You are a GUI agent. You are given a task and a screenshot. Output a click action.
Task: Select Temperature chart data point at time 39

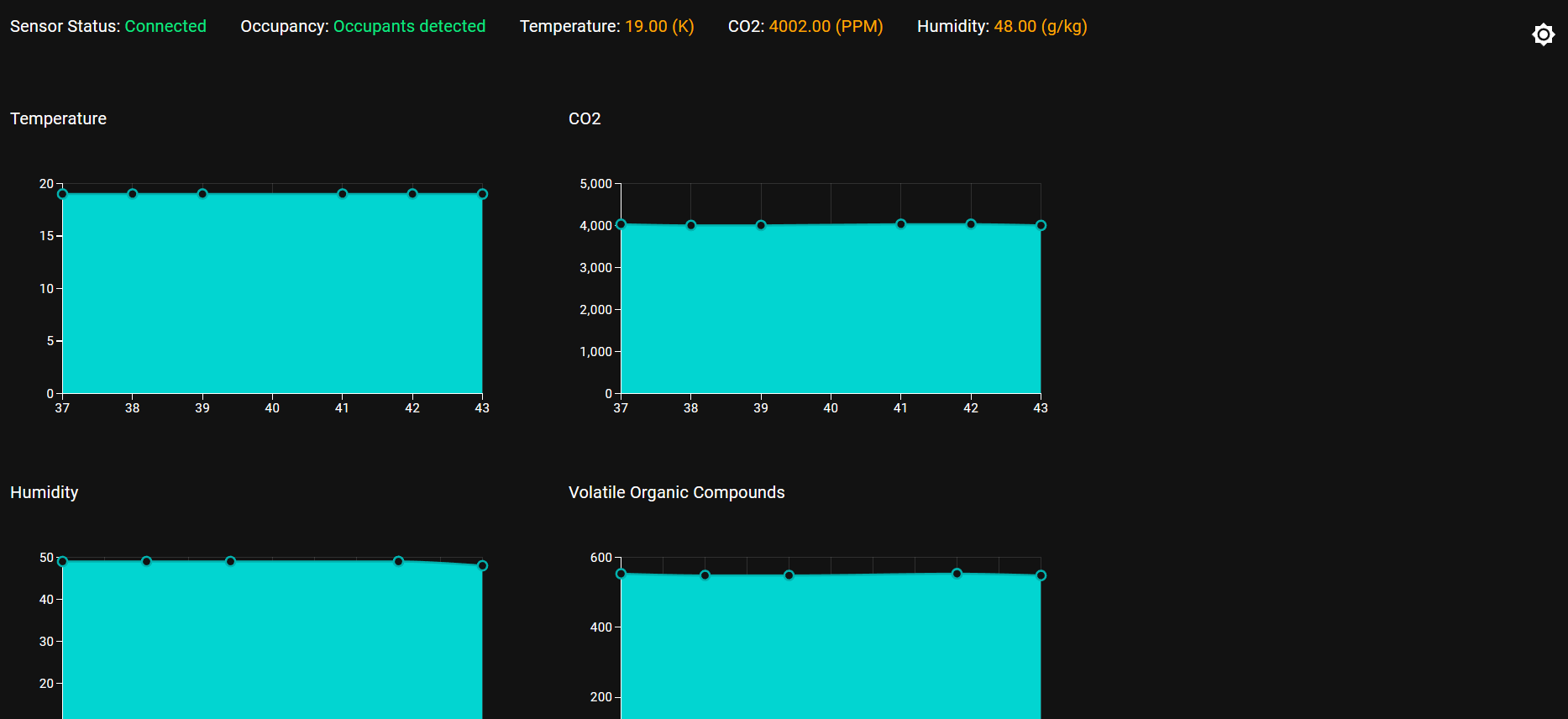(x=202, y=194)
